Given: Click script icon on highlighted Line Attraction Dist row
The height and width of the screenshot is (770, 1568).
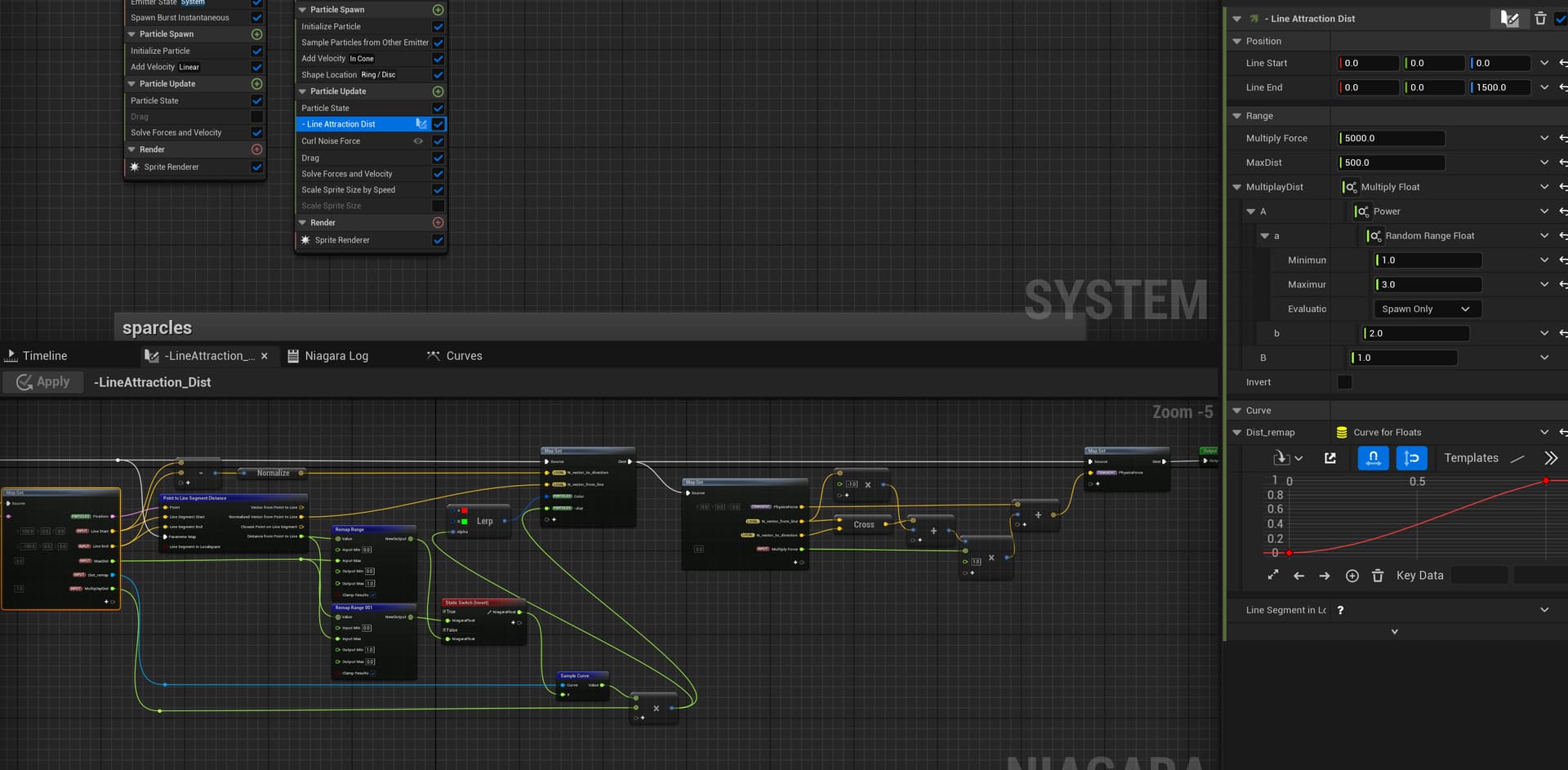Looking at the screenshot, I should (421, 124).
